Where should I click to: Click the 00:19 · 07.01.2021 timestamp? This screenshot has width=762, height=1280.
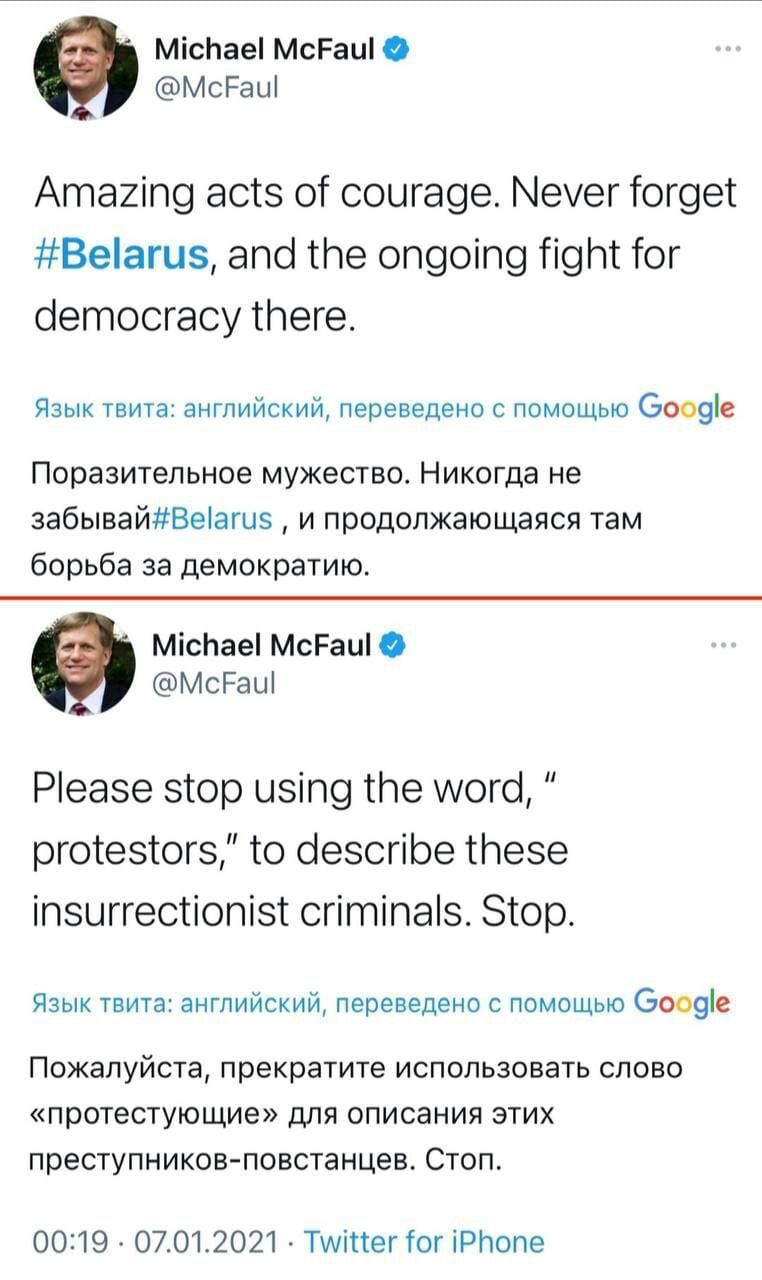157,1242
